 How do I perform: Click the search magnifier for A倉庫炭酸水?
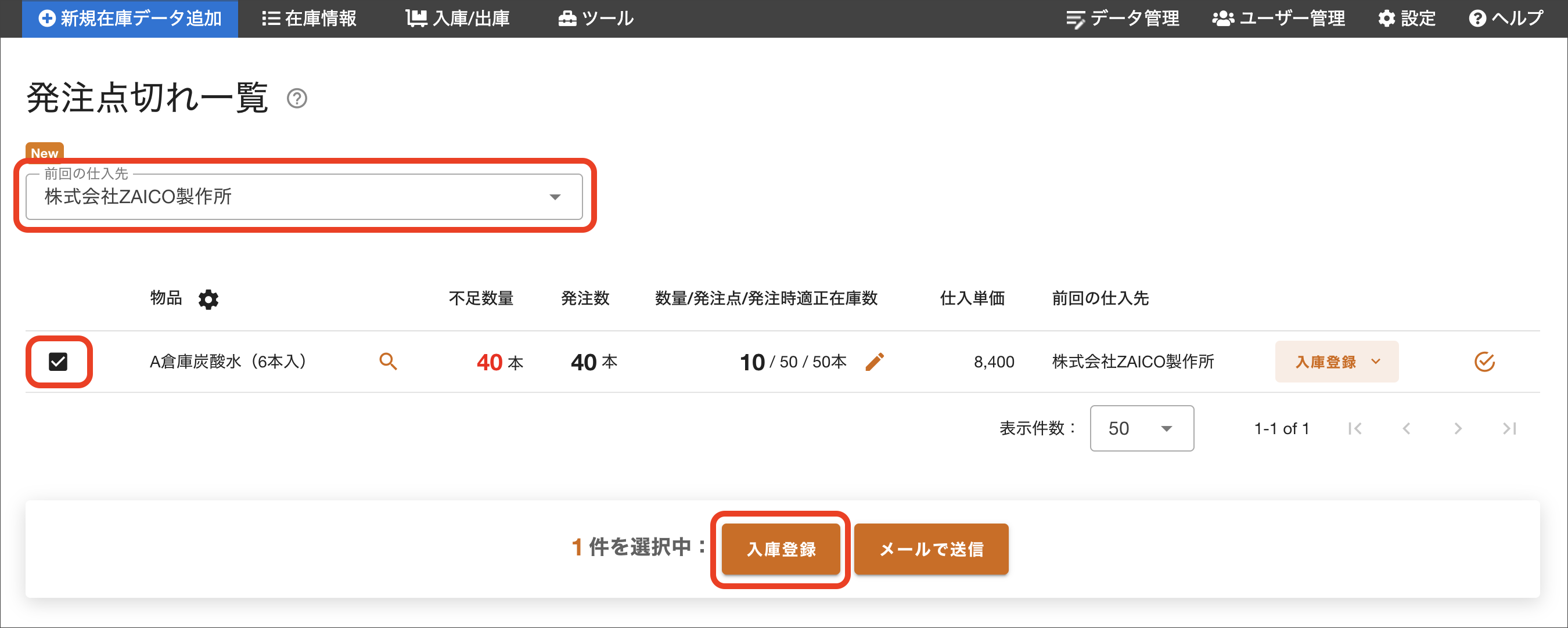[x=389, y=361]
